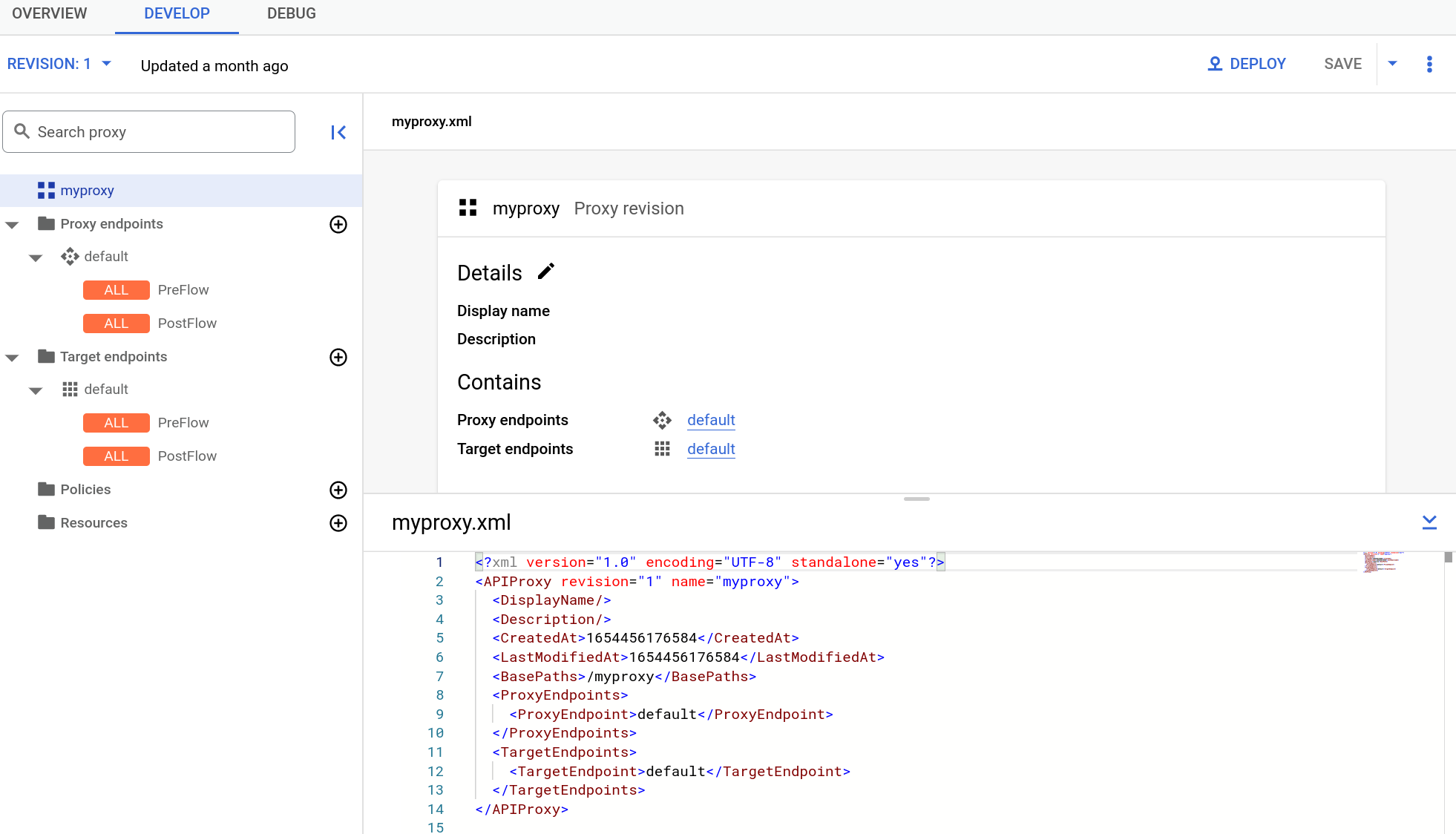Toggle the myproxy.xml code panel collapse
The image size is (1456, 834).
[x=1429, y=522]
